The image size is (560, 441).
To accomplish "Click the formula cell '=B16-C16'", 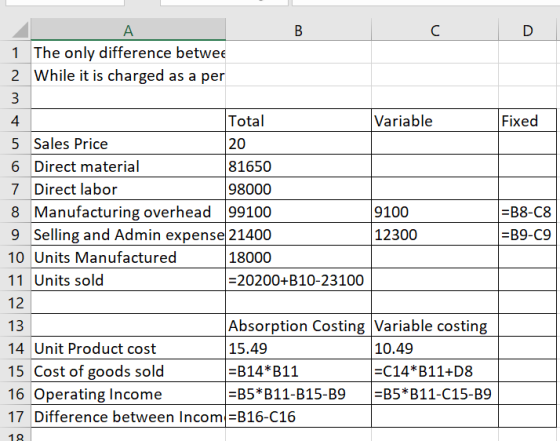I will click(298, 417).
